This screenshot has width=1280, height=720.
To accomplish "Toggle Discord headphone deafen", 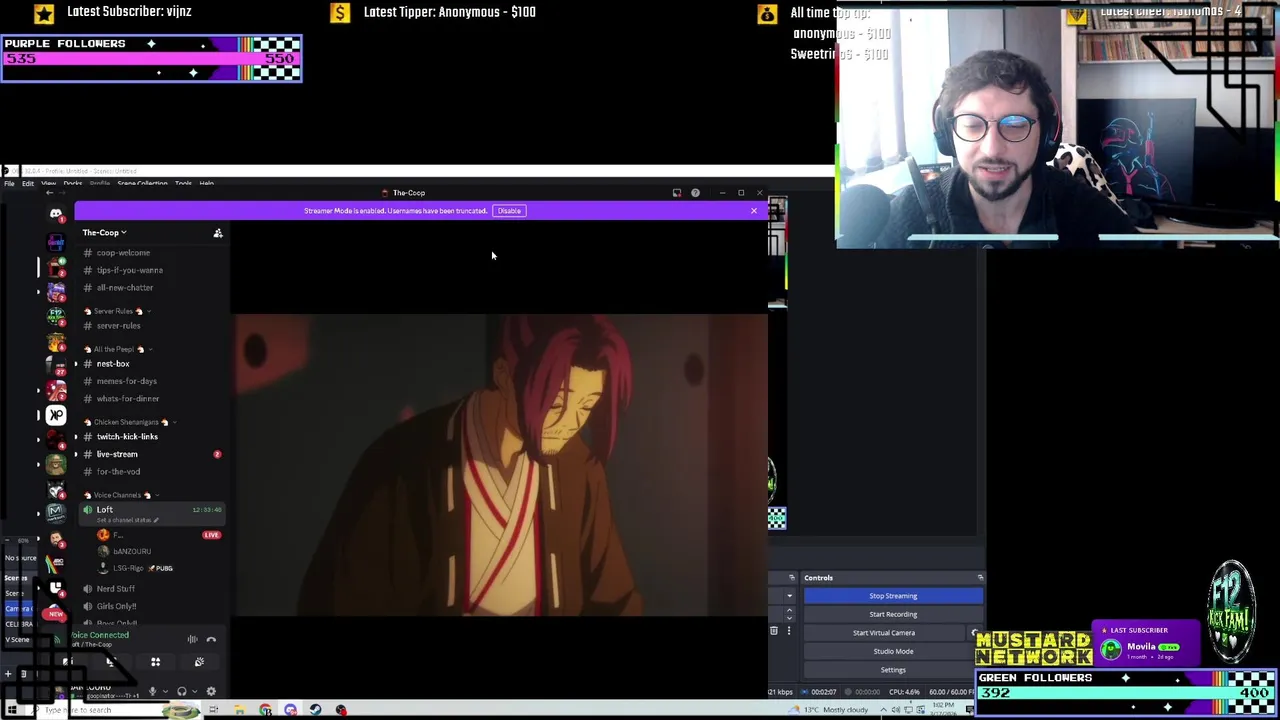I will pos(181,691).
